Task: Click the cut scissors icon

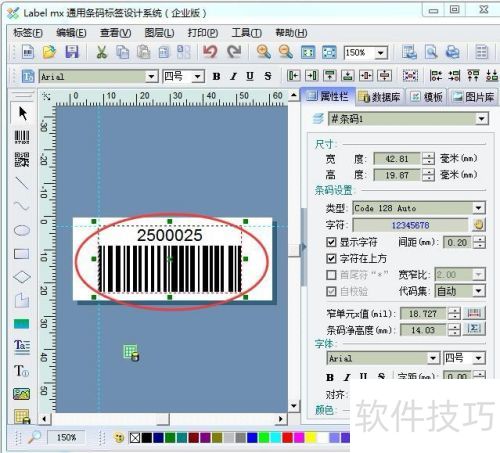Action: point(101,52)
